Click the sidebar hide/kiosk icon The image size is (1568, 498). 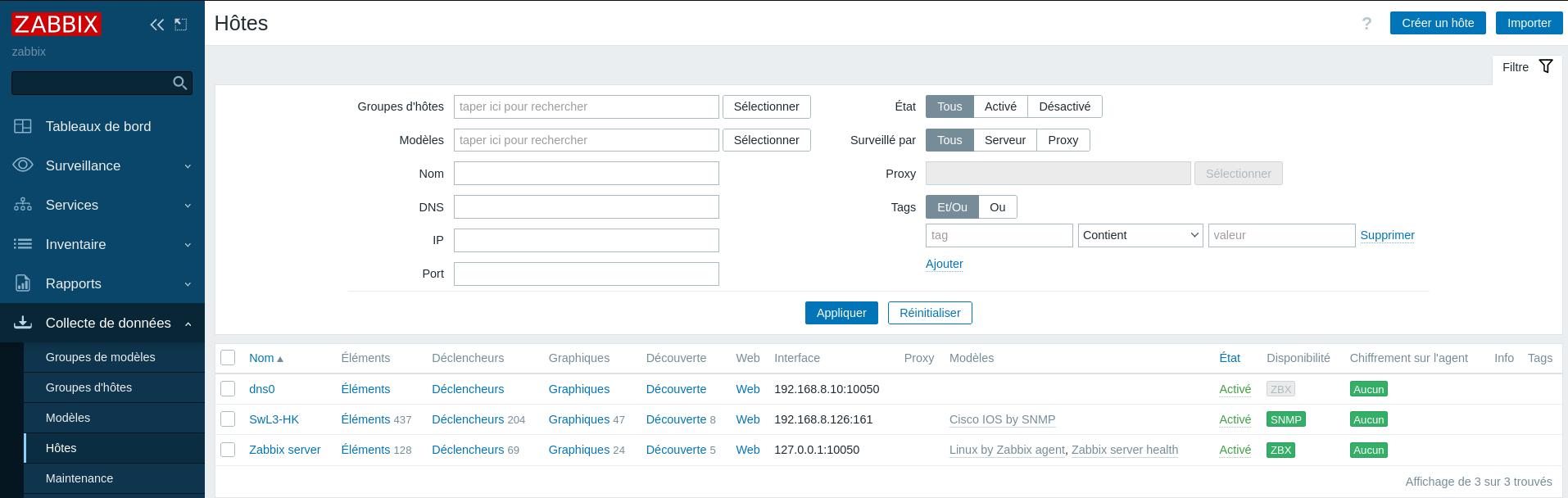pos(181,25)
